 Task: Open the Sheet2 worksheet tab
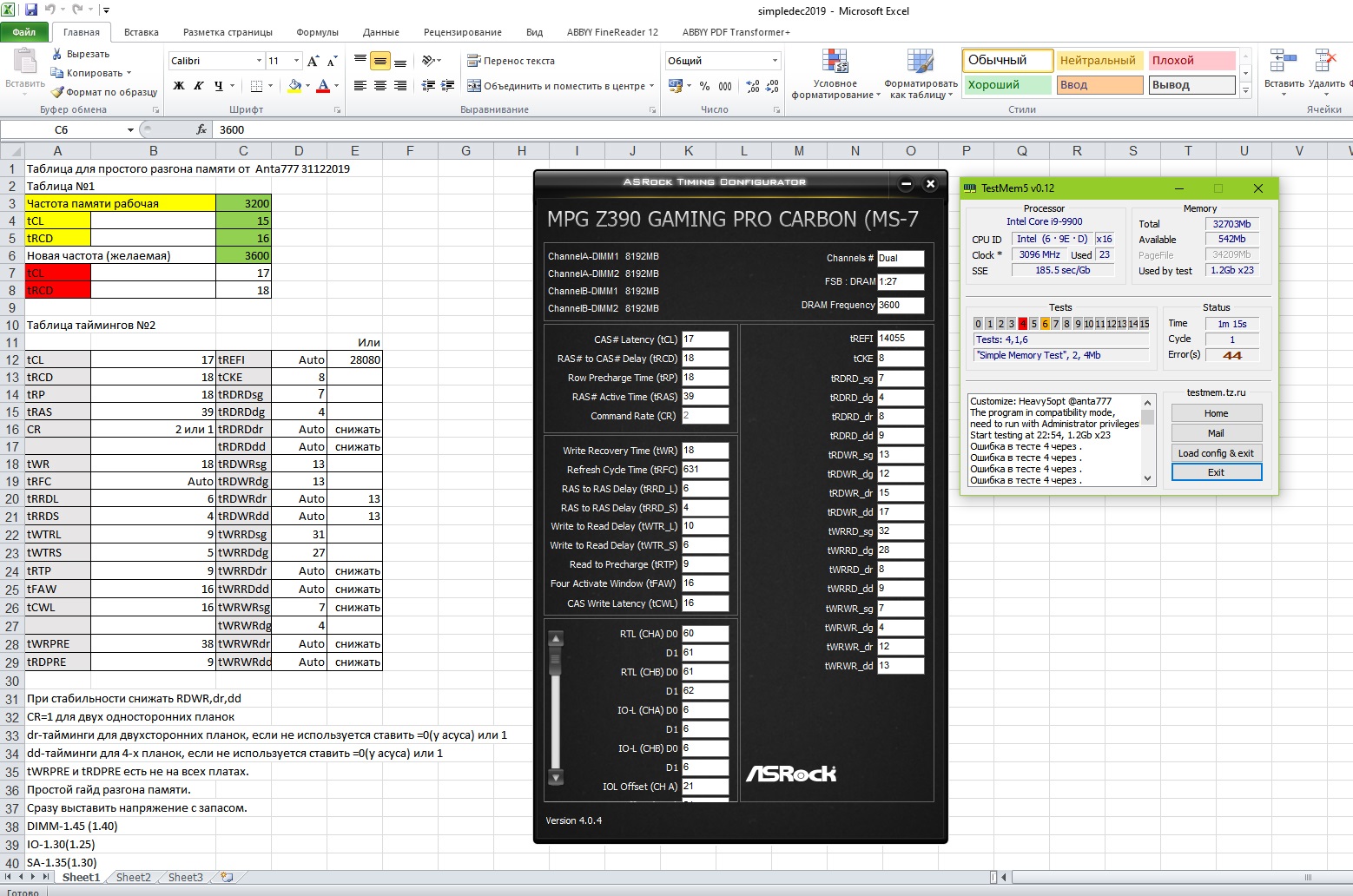point(133,877)
